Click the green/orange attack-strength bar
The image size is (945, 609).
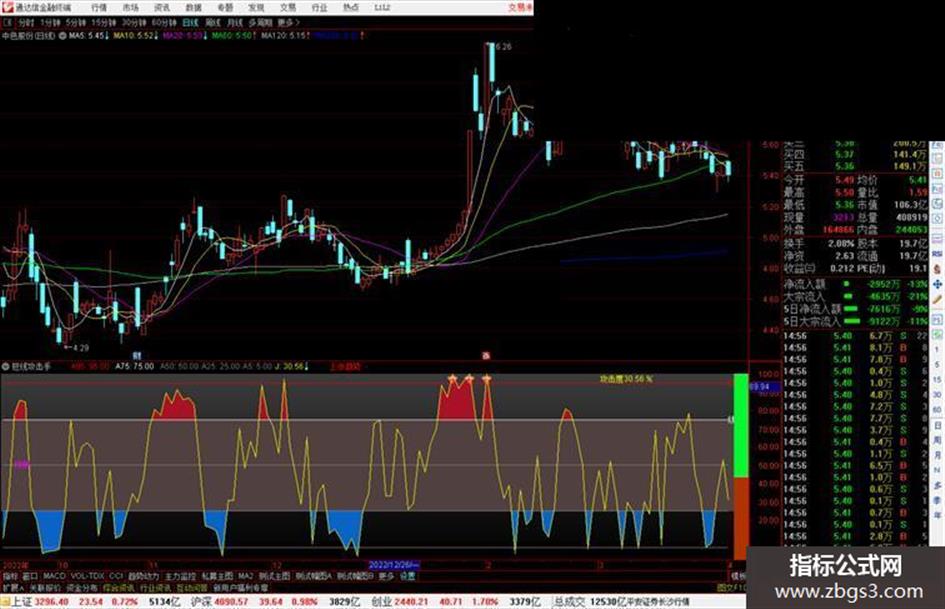[x=741, y=467]
